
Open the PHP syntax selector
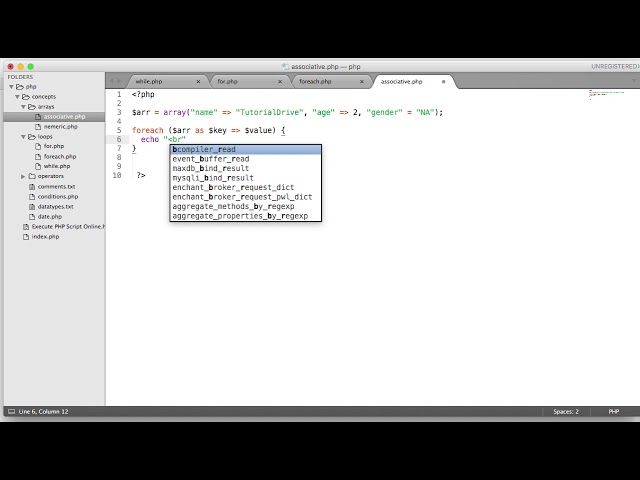click(613, 411)
